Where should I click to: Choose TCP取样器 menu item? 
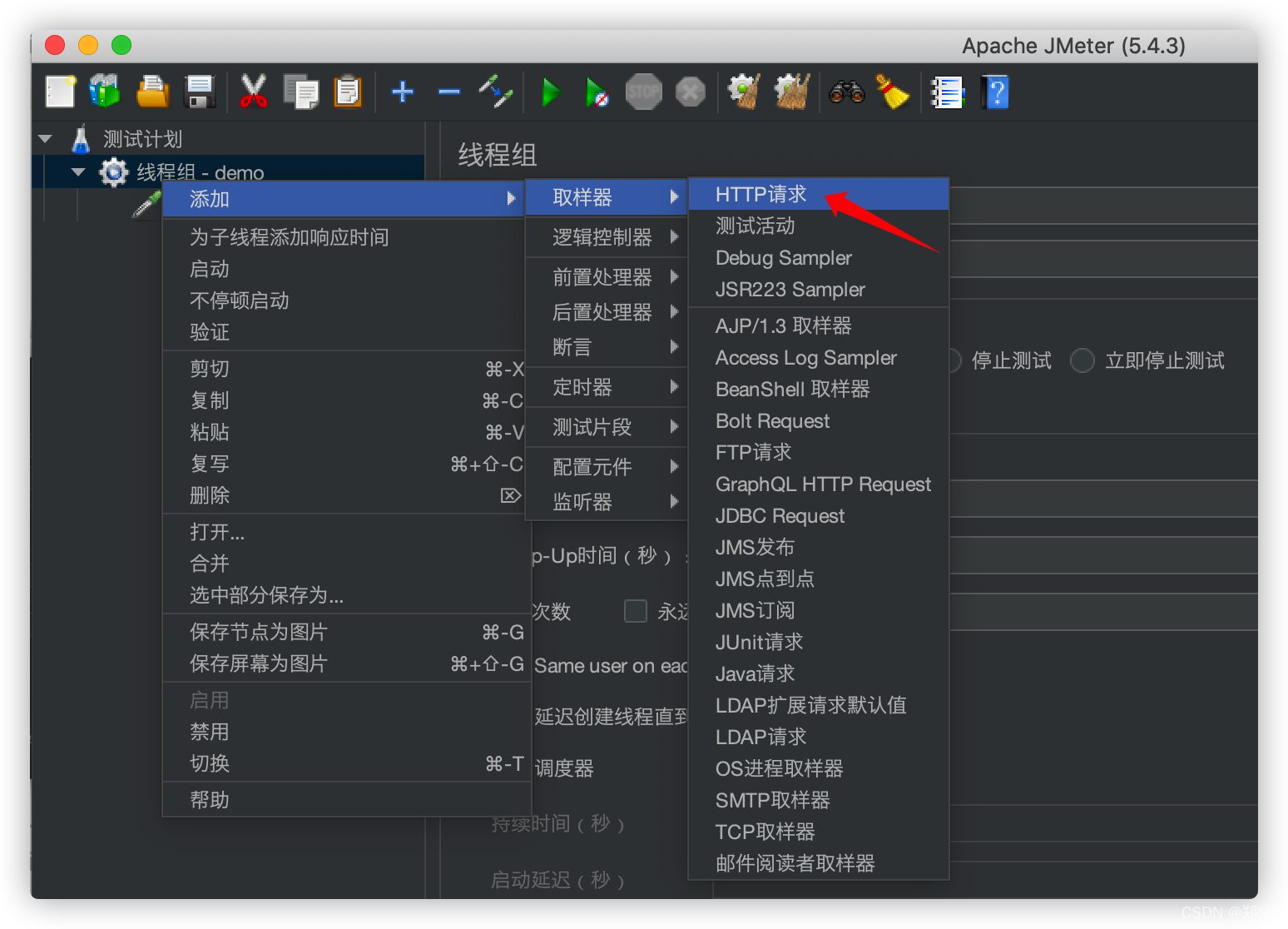click(x=819, y=832)
